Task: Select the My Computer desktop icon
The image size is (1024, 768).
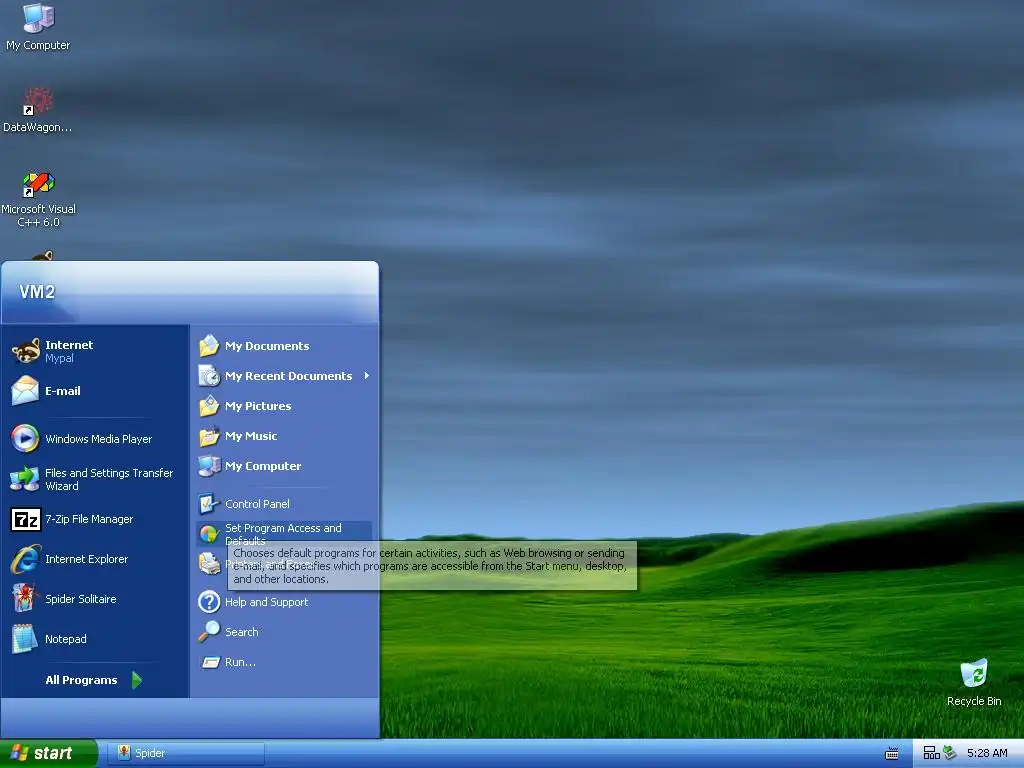Action: pyautogui.click(x=38, y=18)
